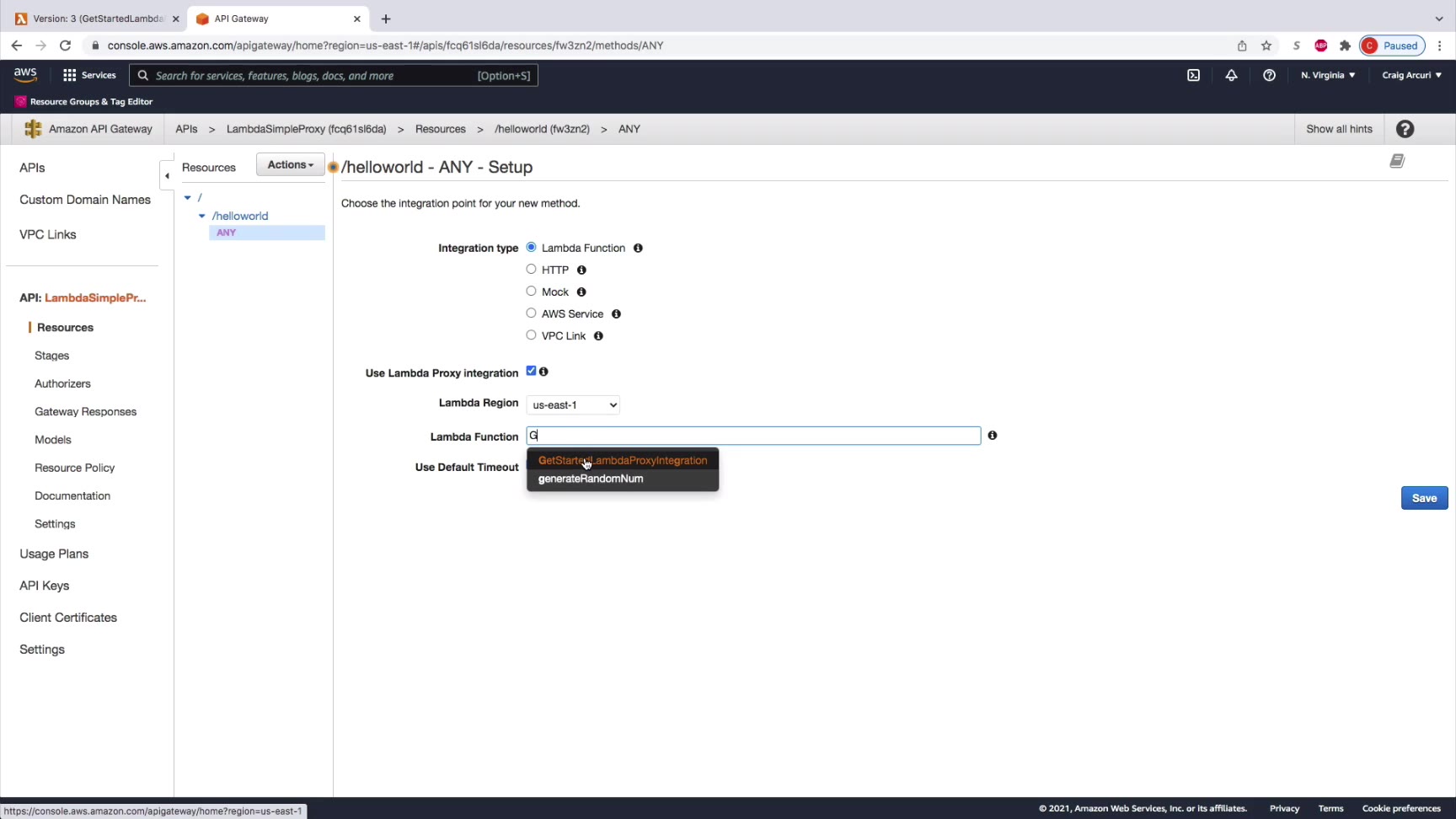Show info for HTTP integration type
This screenshot has height=819, width=1456.
581,270
